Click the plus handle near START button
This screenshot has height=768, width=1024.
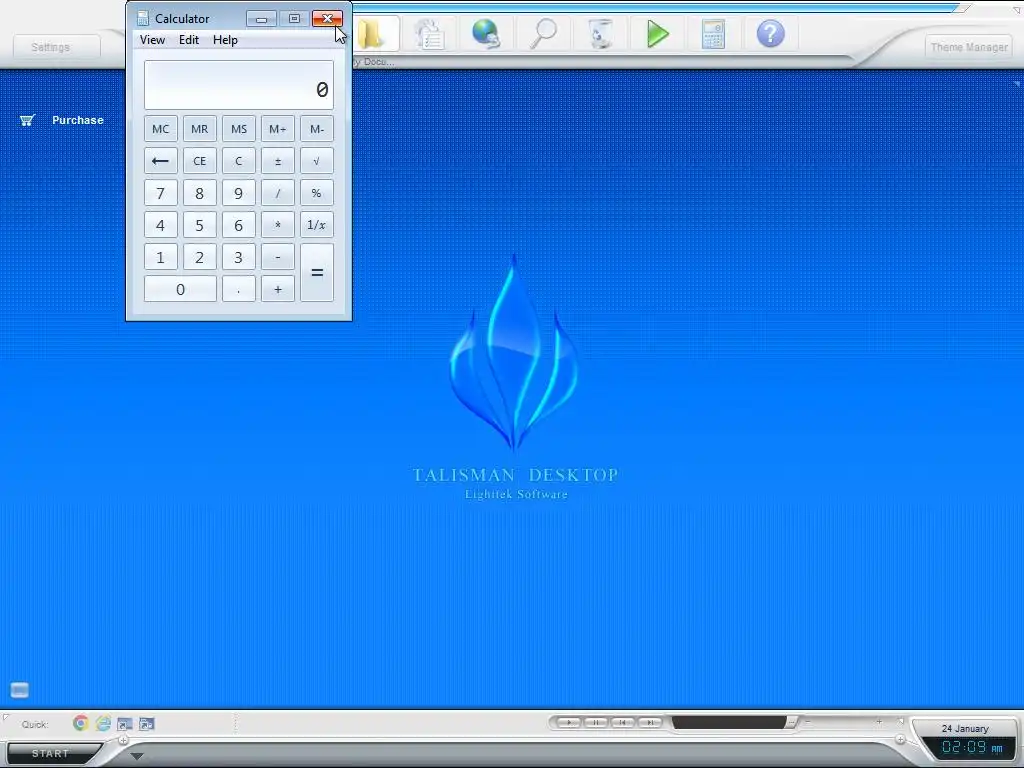click(123, 741)
